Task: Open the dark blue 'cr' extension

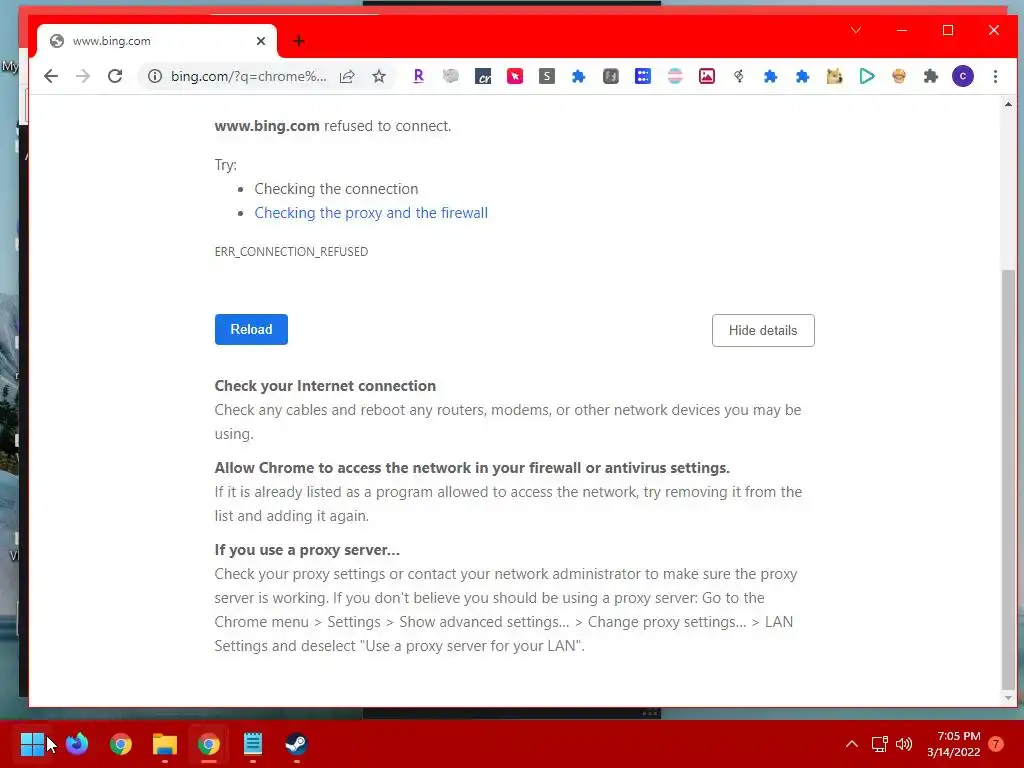Action: click(483, 76)
